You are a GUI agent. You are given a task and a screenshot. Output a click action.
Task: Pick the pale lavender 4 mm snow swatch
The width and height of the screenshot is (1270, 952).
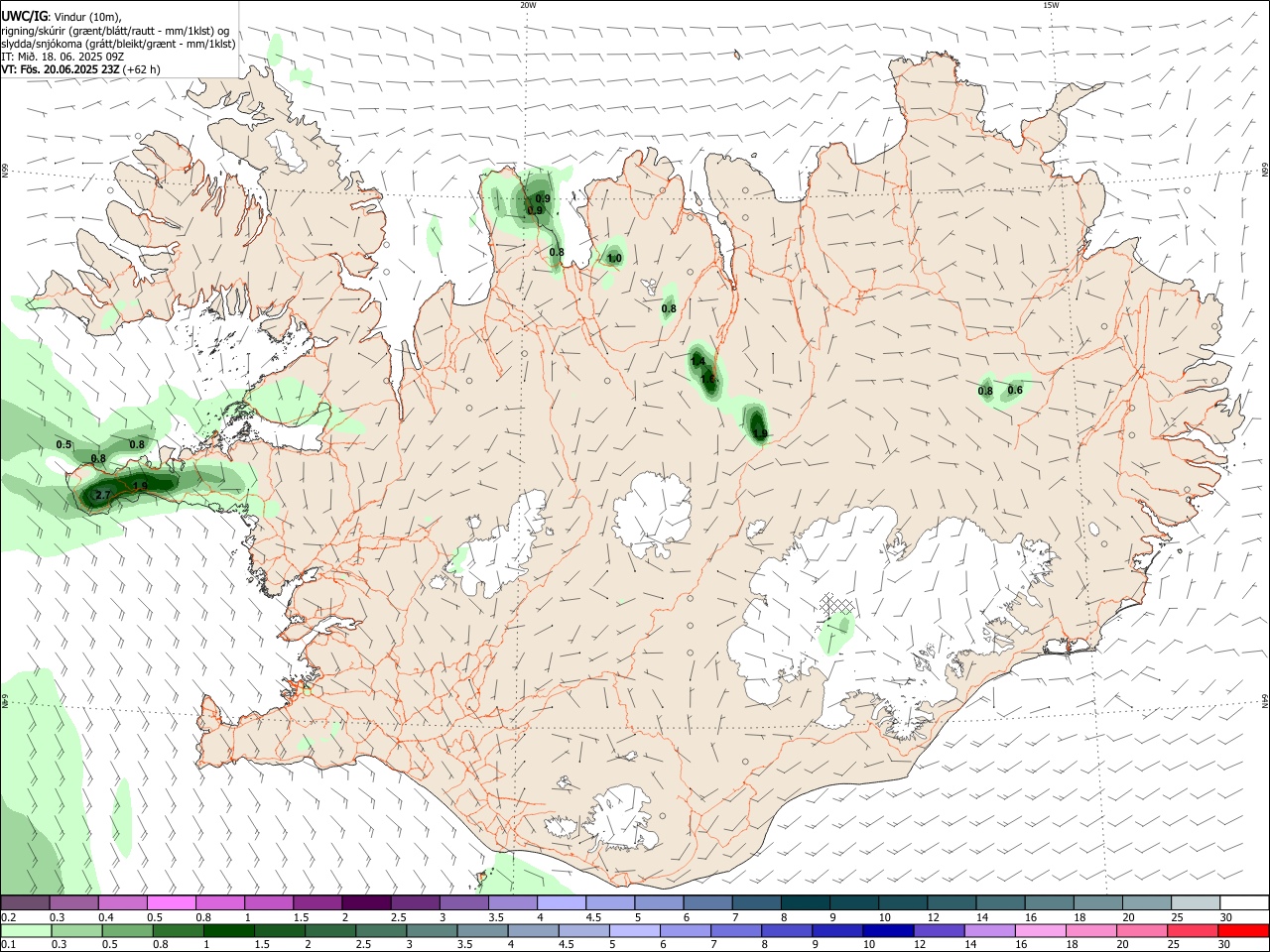click(x=562, y=903)
